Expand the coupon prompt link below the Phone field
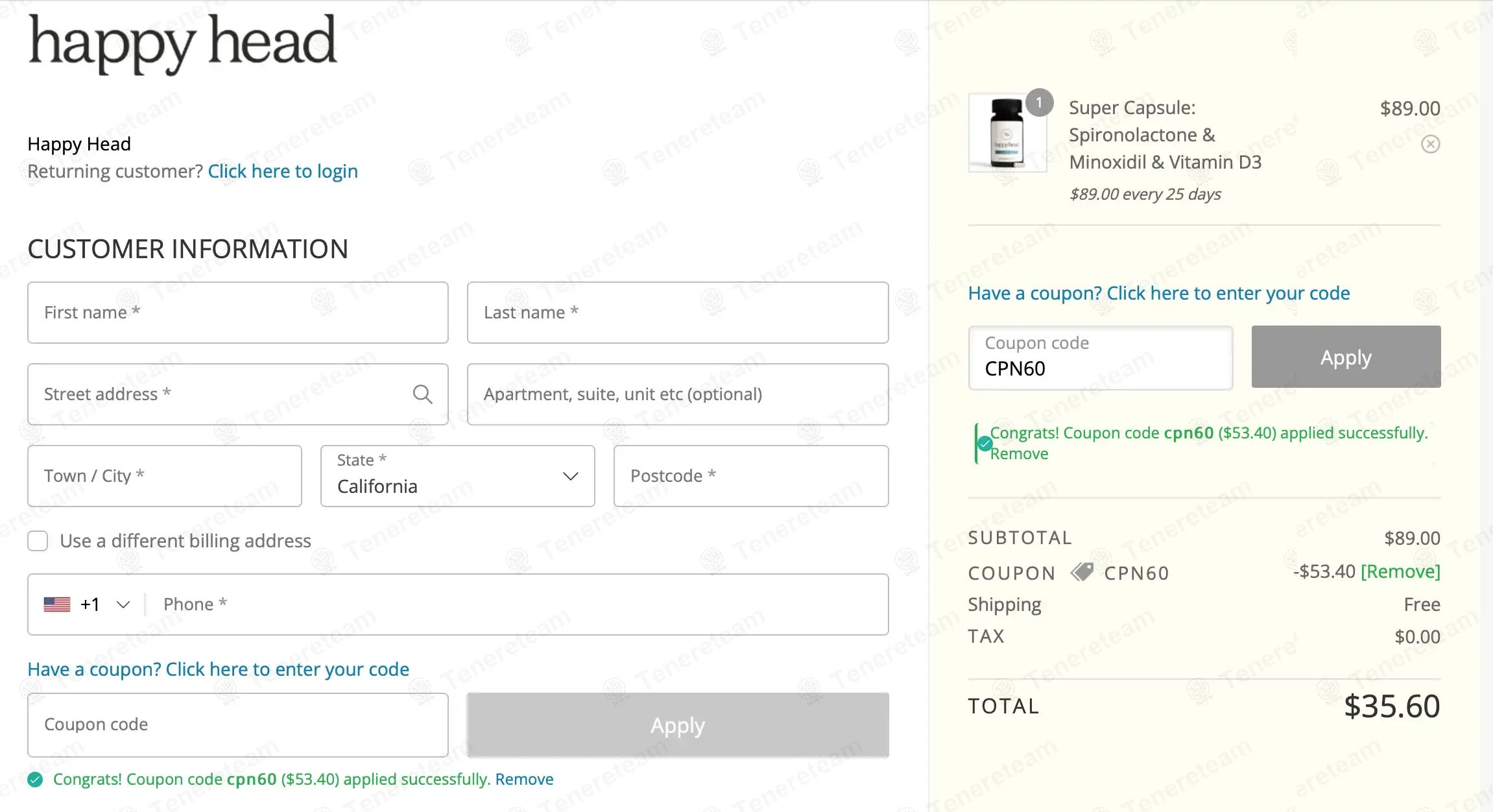Image resolution: width=1493 pixels, height=812 pixels. pos(218,669)
